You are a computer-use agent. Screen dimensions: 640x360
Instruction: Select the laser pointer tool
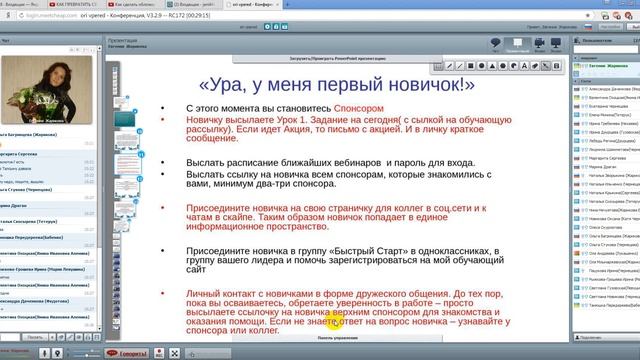point(546,66)
